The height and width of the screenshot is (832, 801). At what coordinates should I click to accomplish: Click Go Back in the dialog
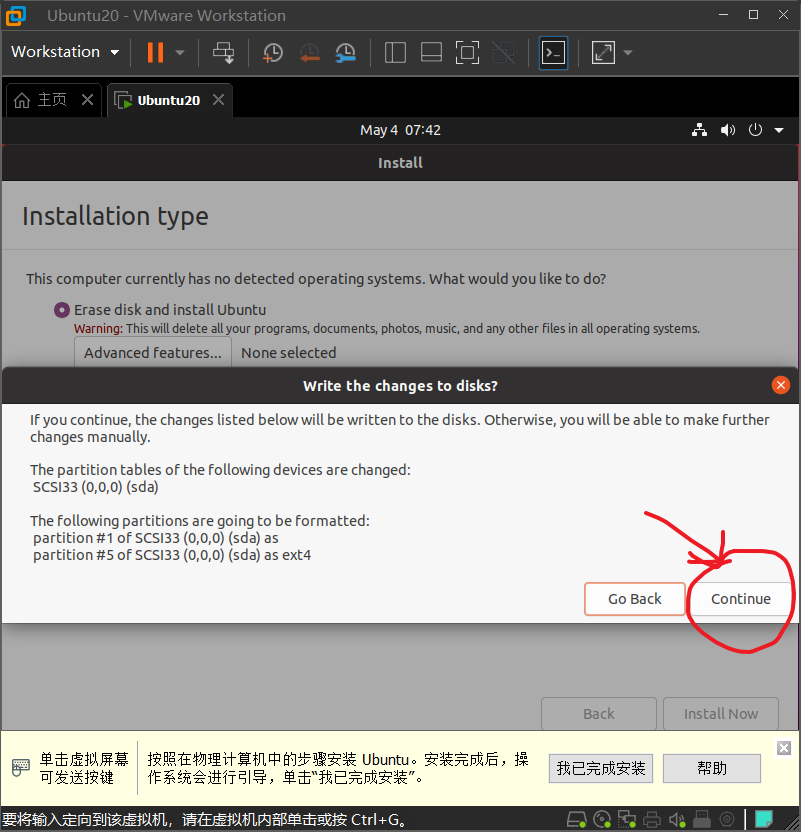point(634,599)
